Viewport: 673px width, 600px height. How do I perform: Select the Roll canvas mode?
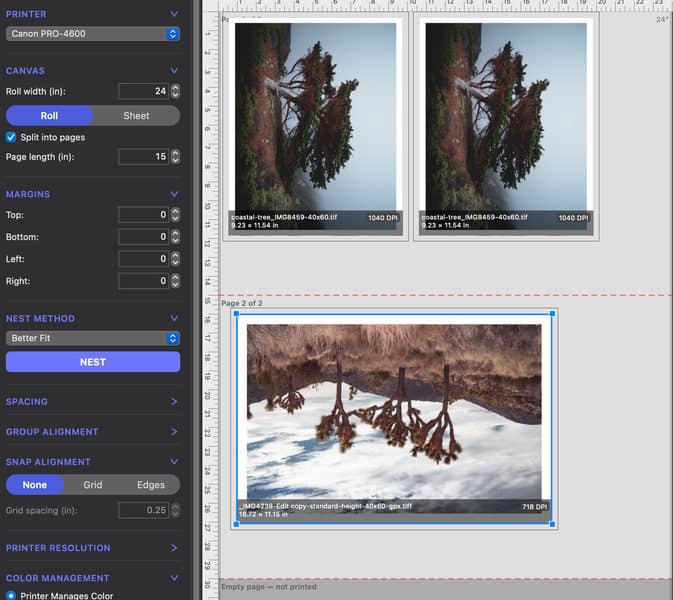49,116
